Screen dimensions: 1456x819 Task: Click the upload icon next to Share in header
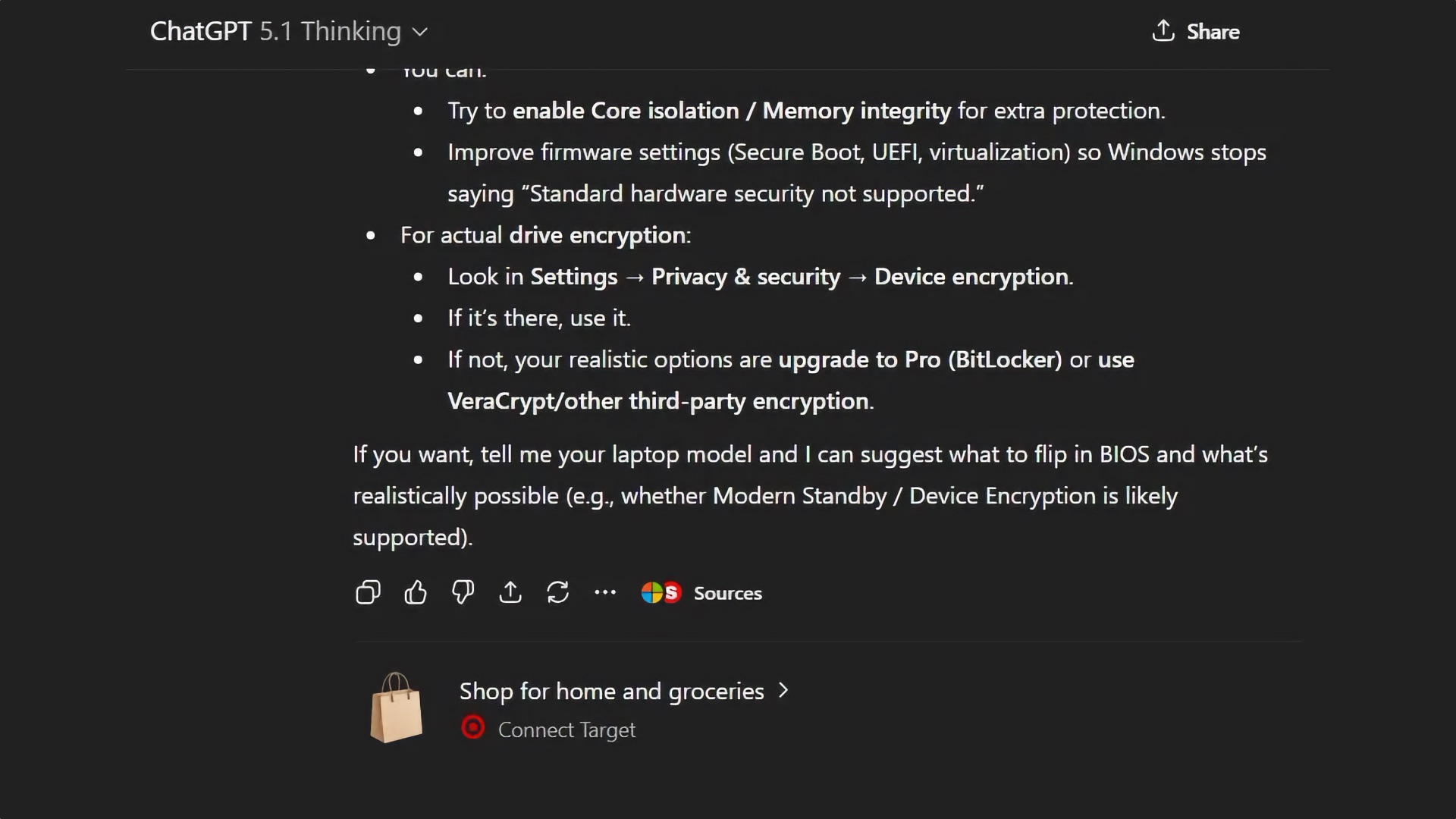tap(1163, 31)
